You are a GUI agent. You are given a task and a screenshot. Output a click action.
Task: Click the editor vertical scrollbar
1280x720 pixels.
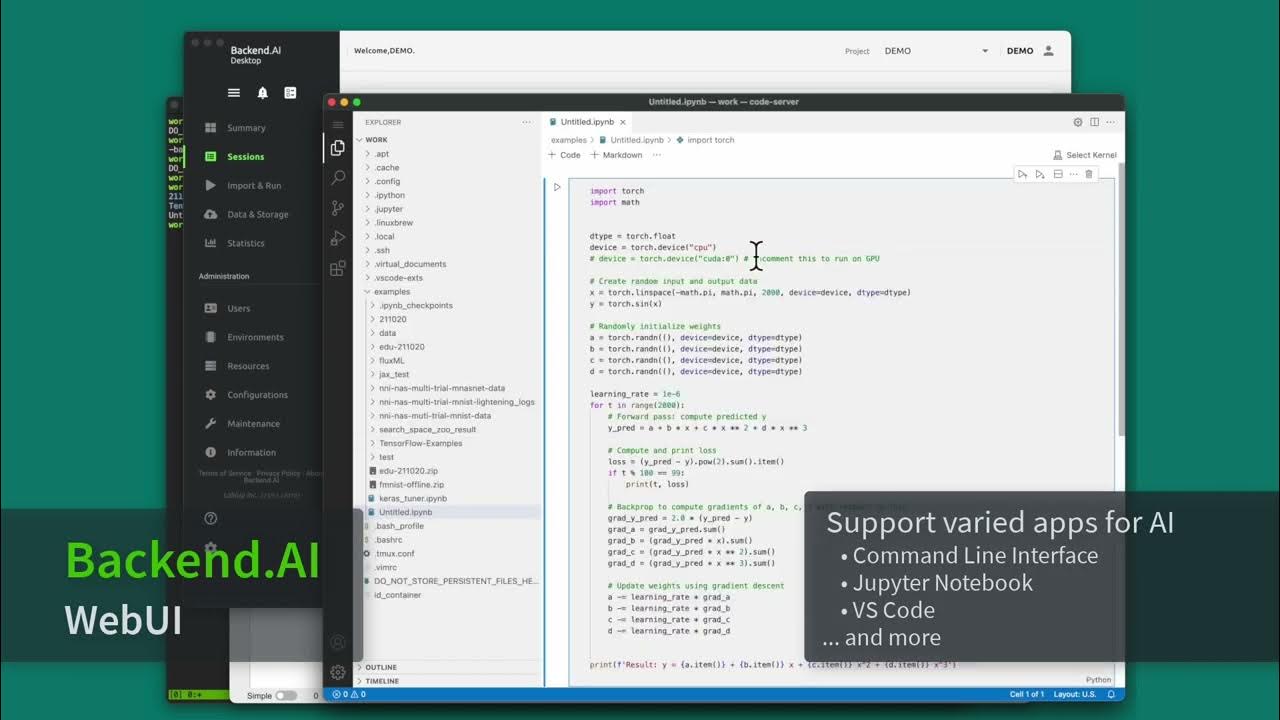(1120, 300)
